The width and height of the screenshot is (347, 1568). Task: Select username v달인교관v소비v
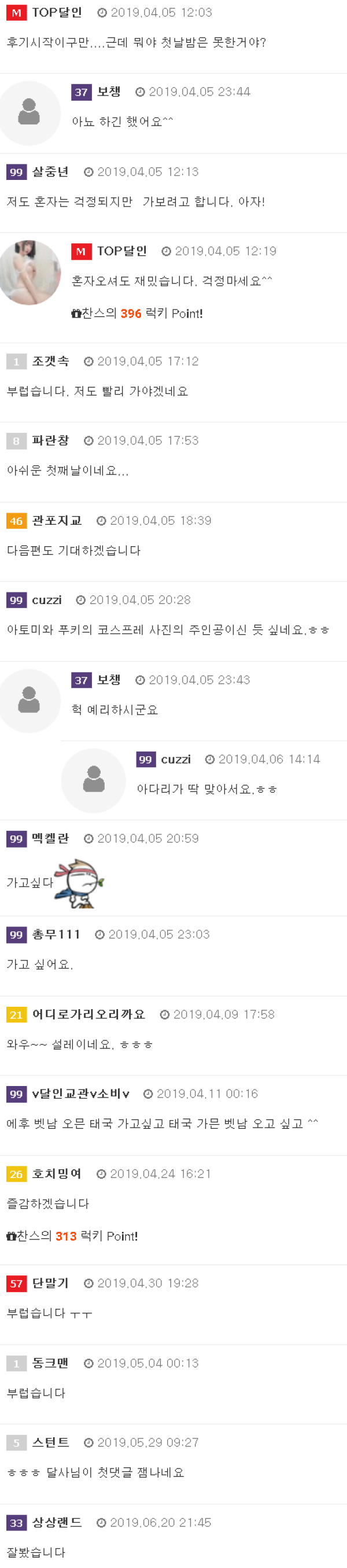click(80, 1094)
